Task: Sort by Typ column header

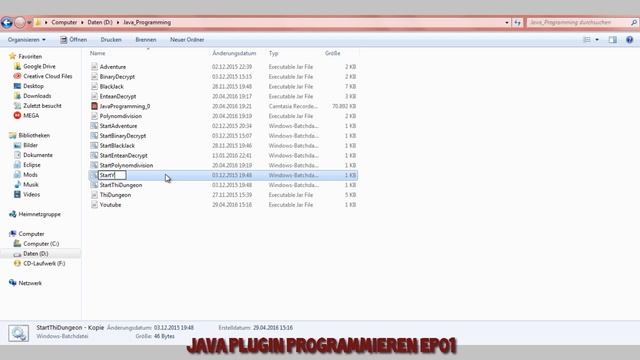Action: click(273, 53)
